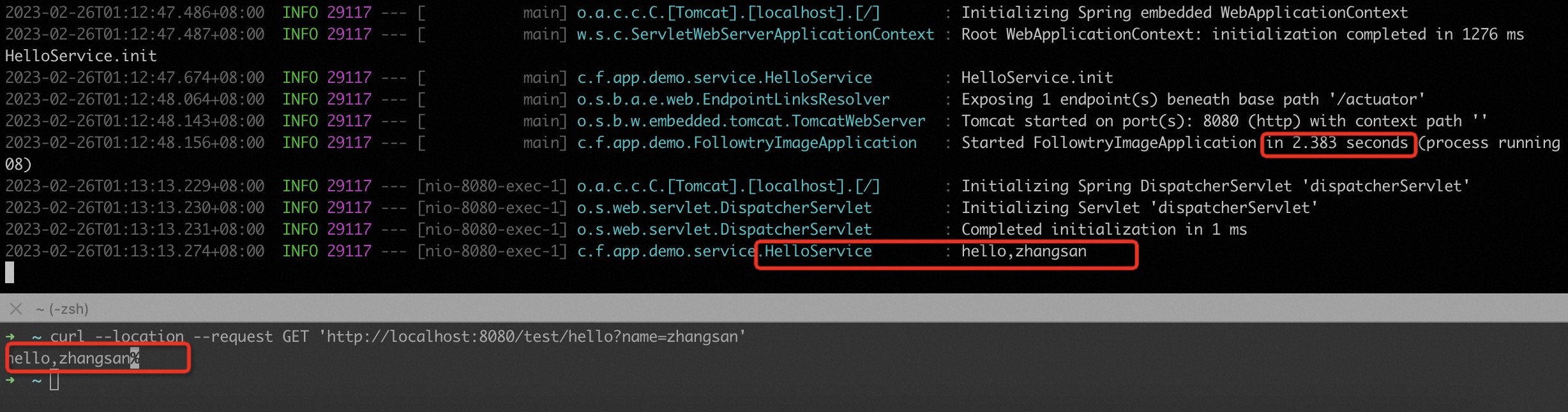
Task: Click the "in 2.383 seconds" startup time
Action: pos(1338,143)
